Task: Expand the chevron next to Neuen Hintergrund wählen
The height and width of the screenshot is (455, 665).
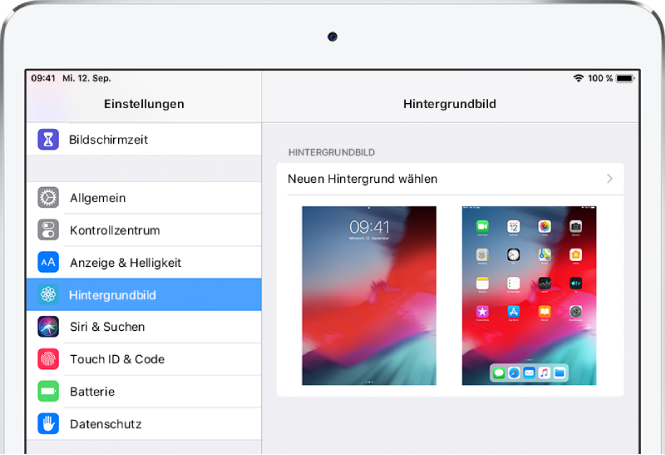Action: (610, 179)
